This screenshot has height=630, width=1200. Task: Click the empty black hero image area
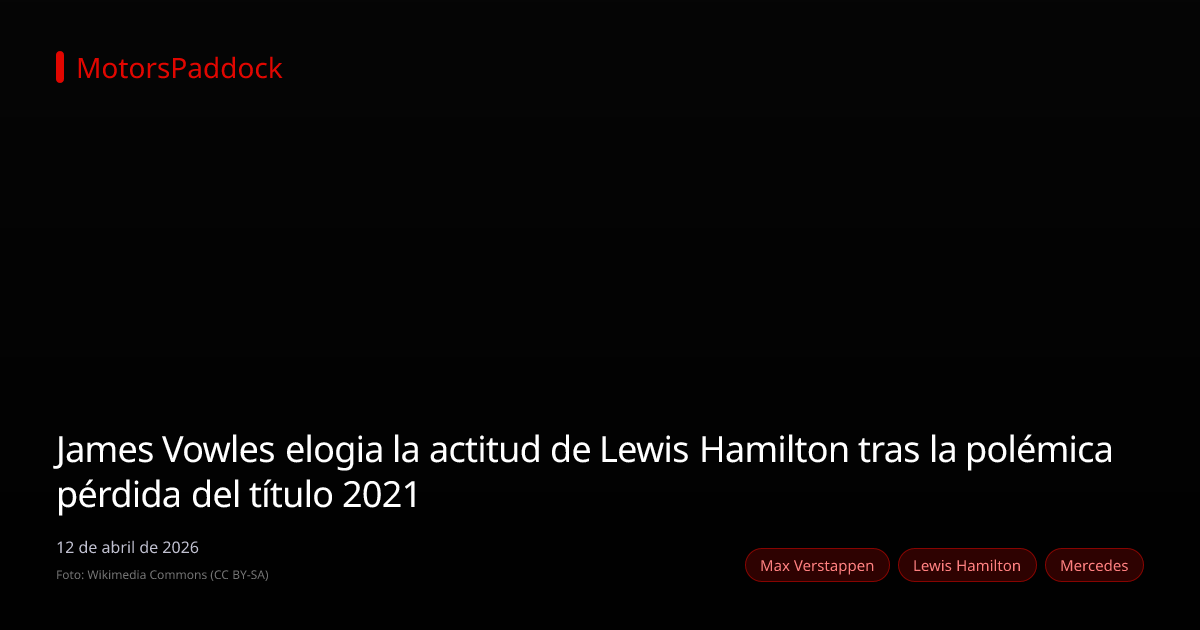click(600, 250)
